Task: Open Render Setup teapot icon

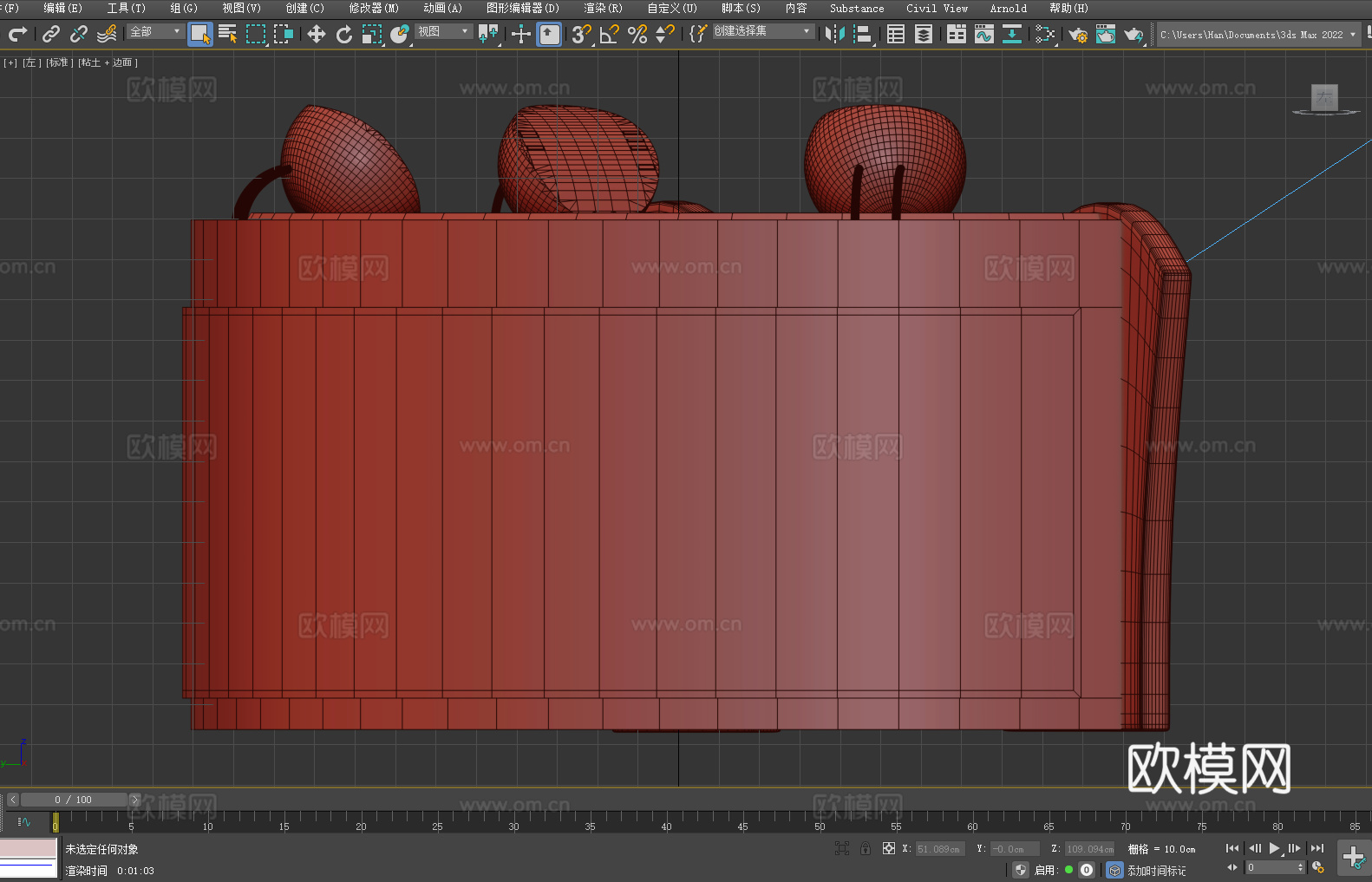Action: coord(1078,34)
